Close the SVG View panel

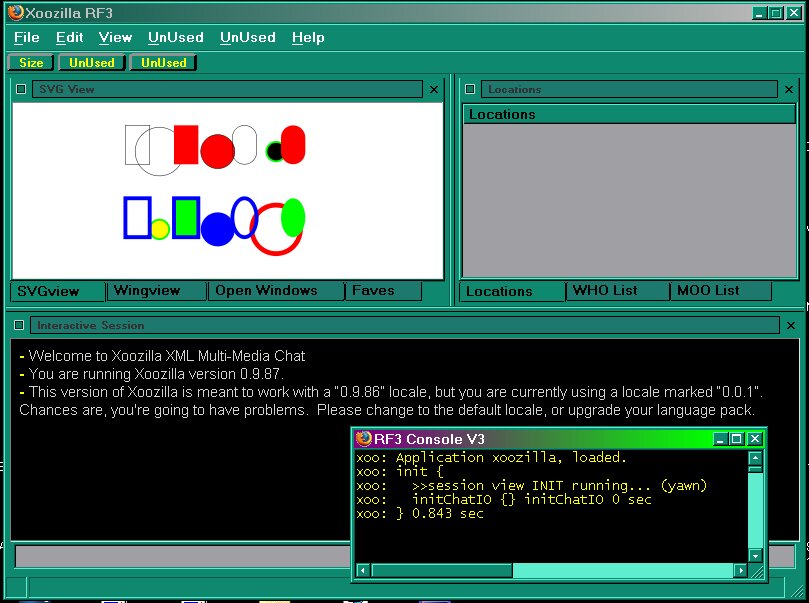tap(434, 90)
